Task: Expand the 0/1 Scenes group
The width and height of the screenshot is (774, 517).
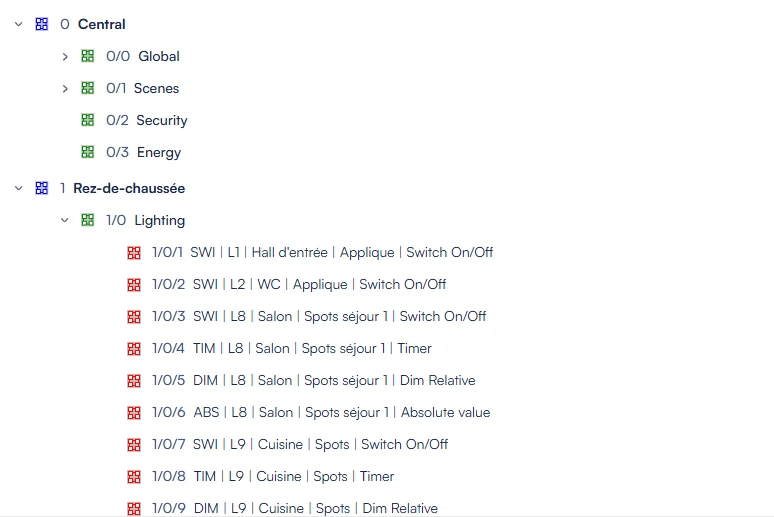Action: (x=65, y=89)
